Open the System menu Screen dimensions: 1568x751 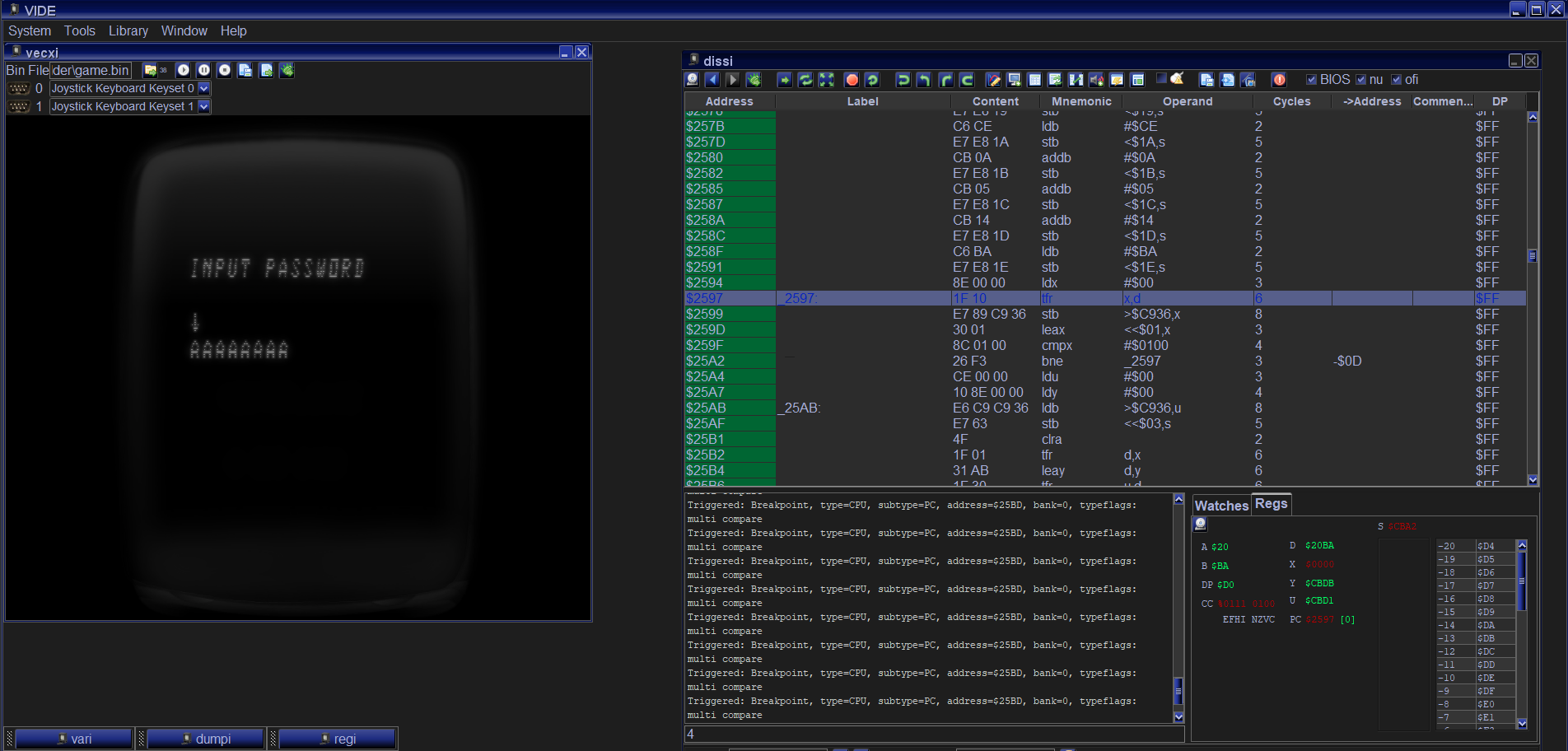[30, 30]
